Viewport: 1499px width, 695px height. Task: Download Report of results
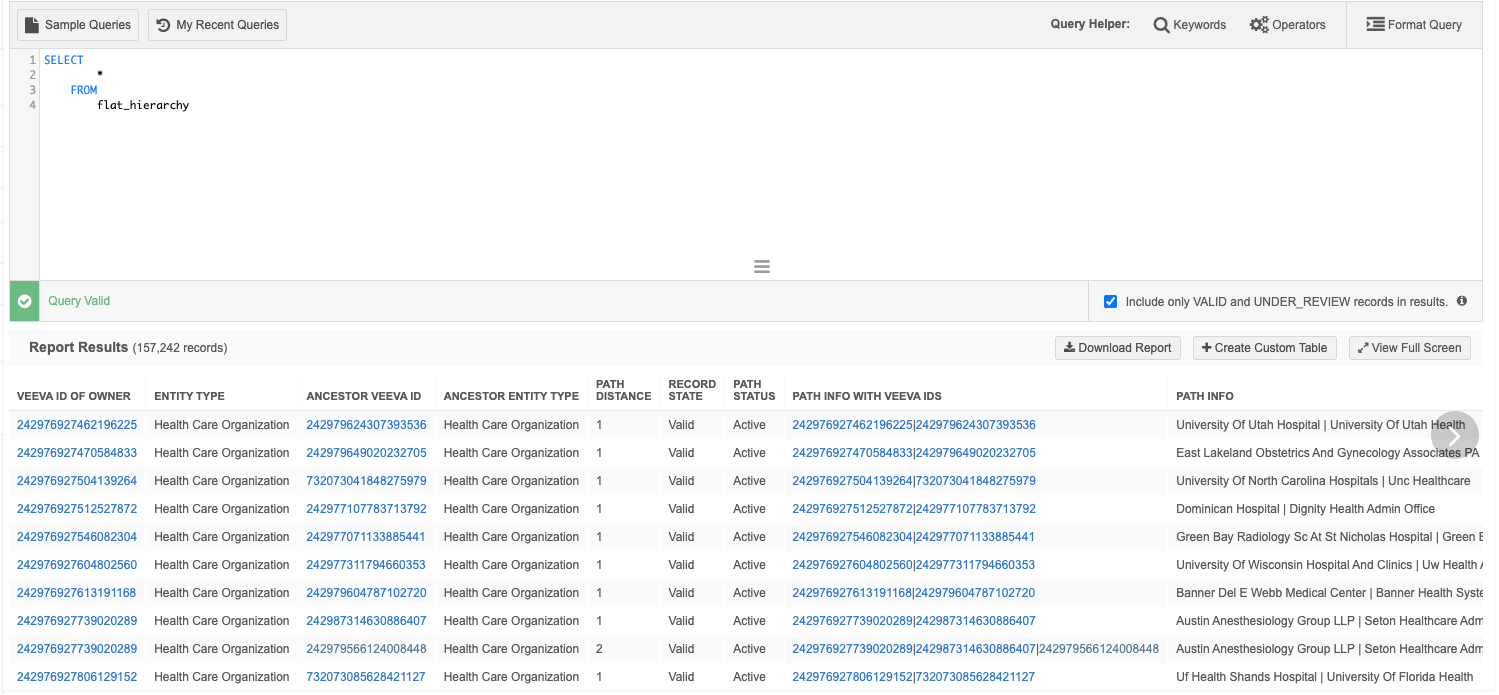point(1117,348)
